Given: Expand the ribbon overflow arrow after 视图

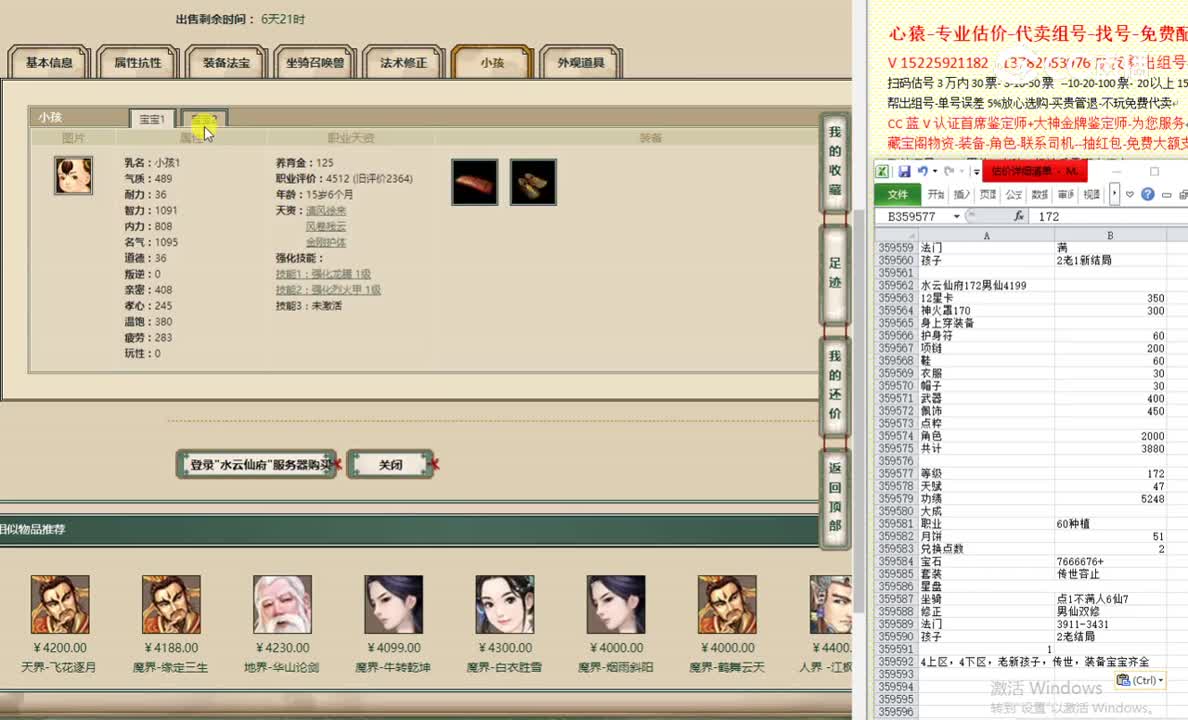Looking at the screenshot, I should (x=1113, y=194).
